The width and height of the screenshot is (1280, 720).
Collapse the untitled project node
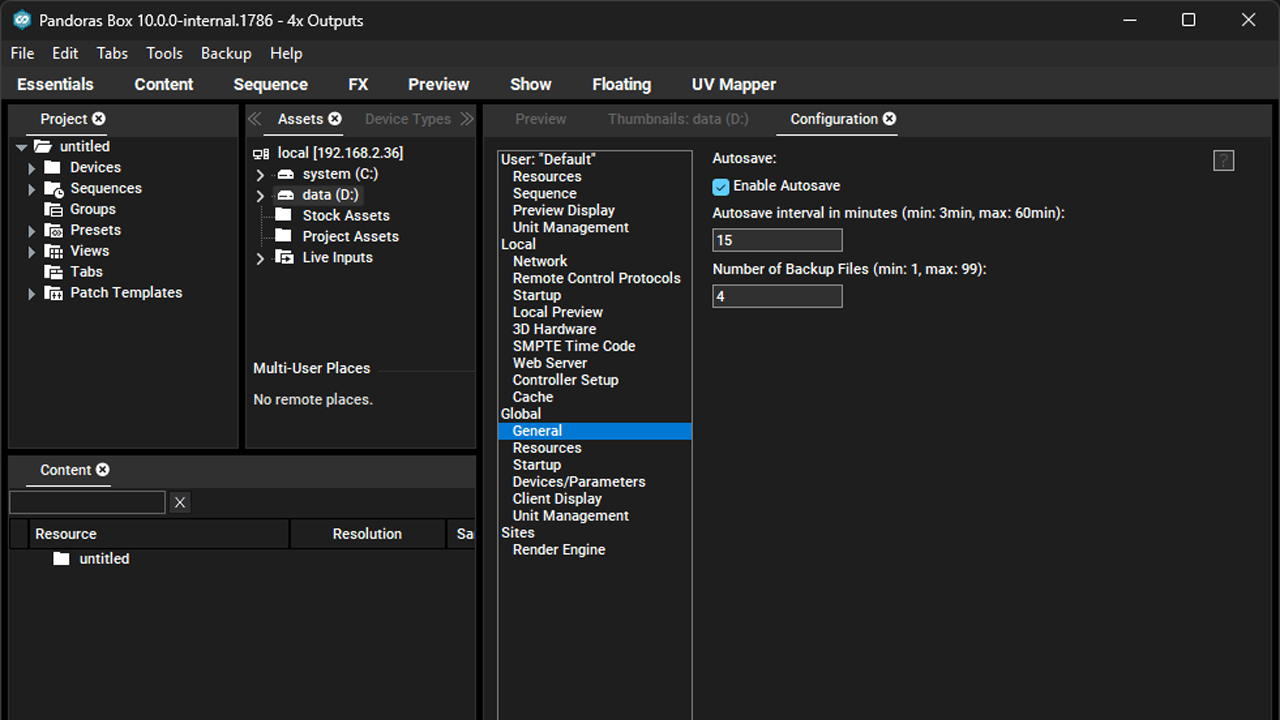click(x=22, y=148)
